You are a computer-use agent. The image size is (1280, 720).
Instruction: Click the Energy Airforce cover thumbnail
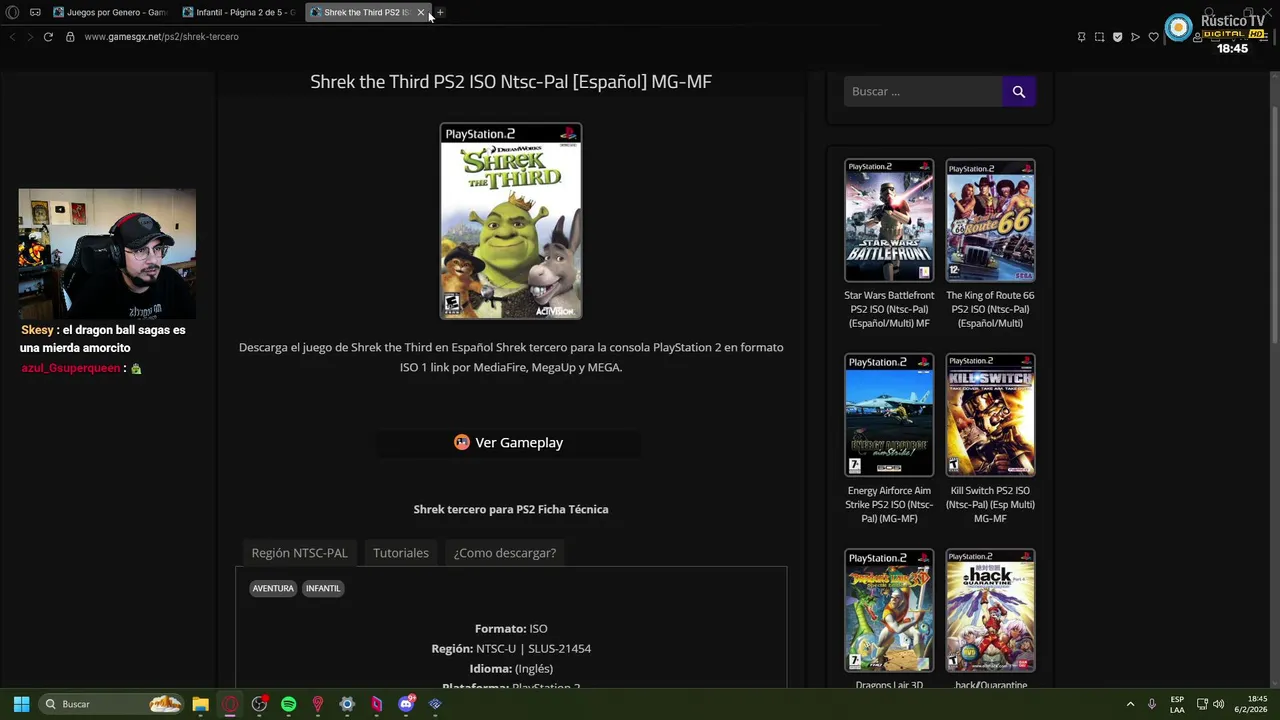coord(889,415)
